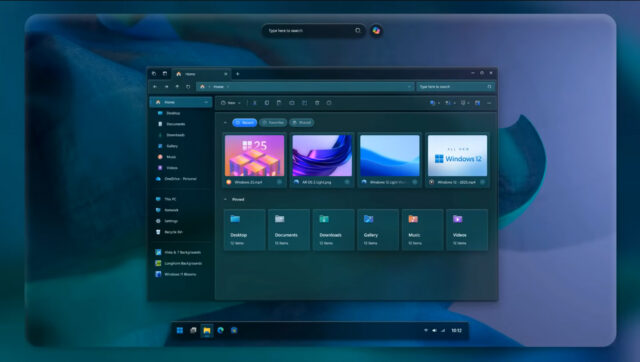Open the Edge browser from taskbar
Screen dimensions: 640x362
pos(220,330)
